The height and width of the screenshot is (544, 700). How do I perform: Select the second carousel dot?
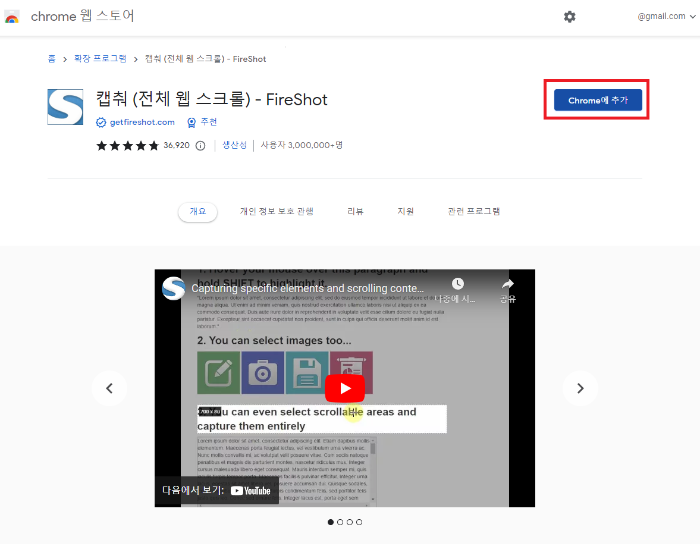(x=340, y=522)
